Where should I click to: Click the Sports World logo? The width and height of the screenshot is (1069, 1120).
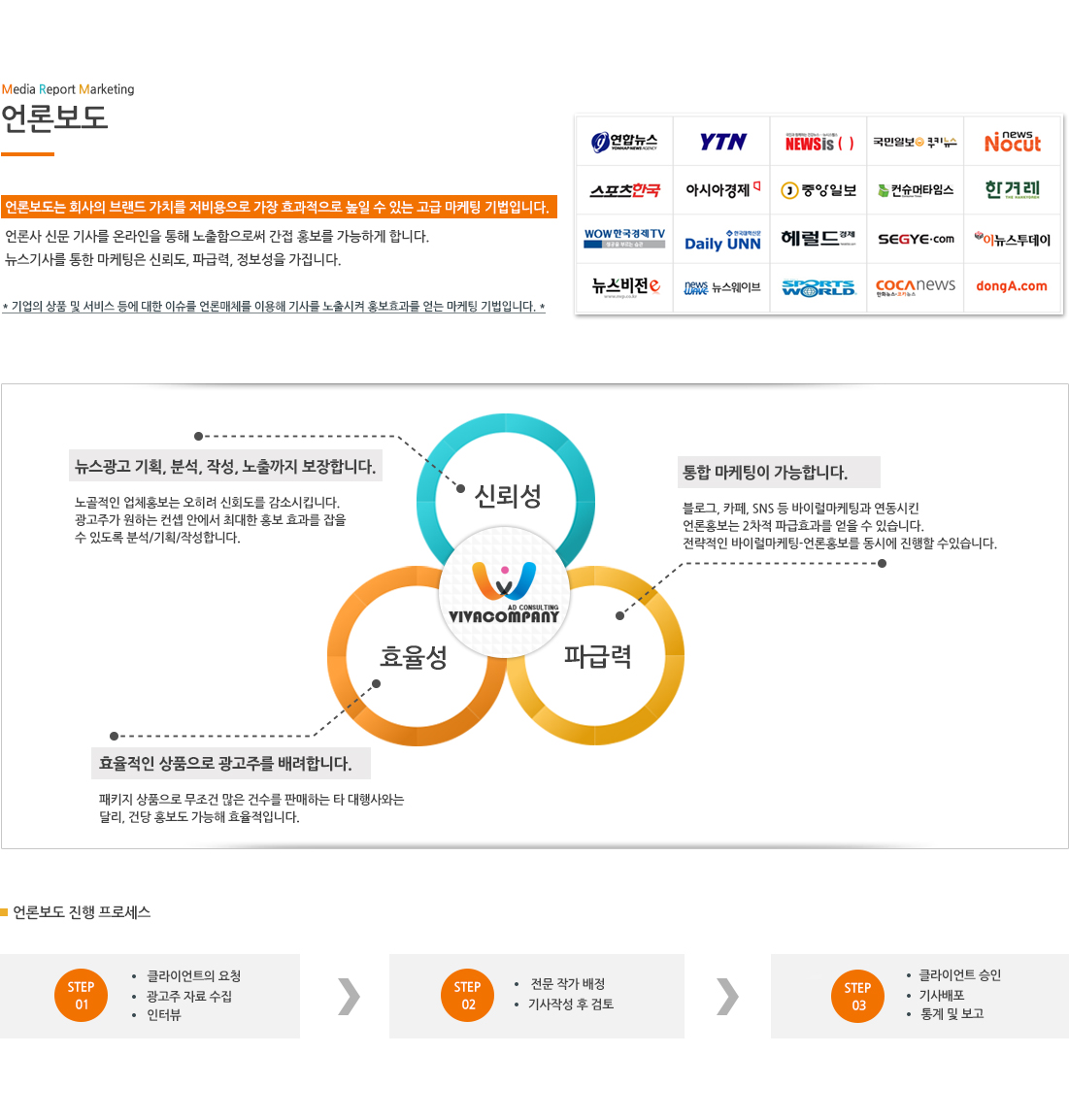pos(818,288)
